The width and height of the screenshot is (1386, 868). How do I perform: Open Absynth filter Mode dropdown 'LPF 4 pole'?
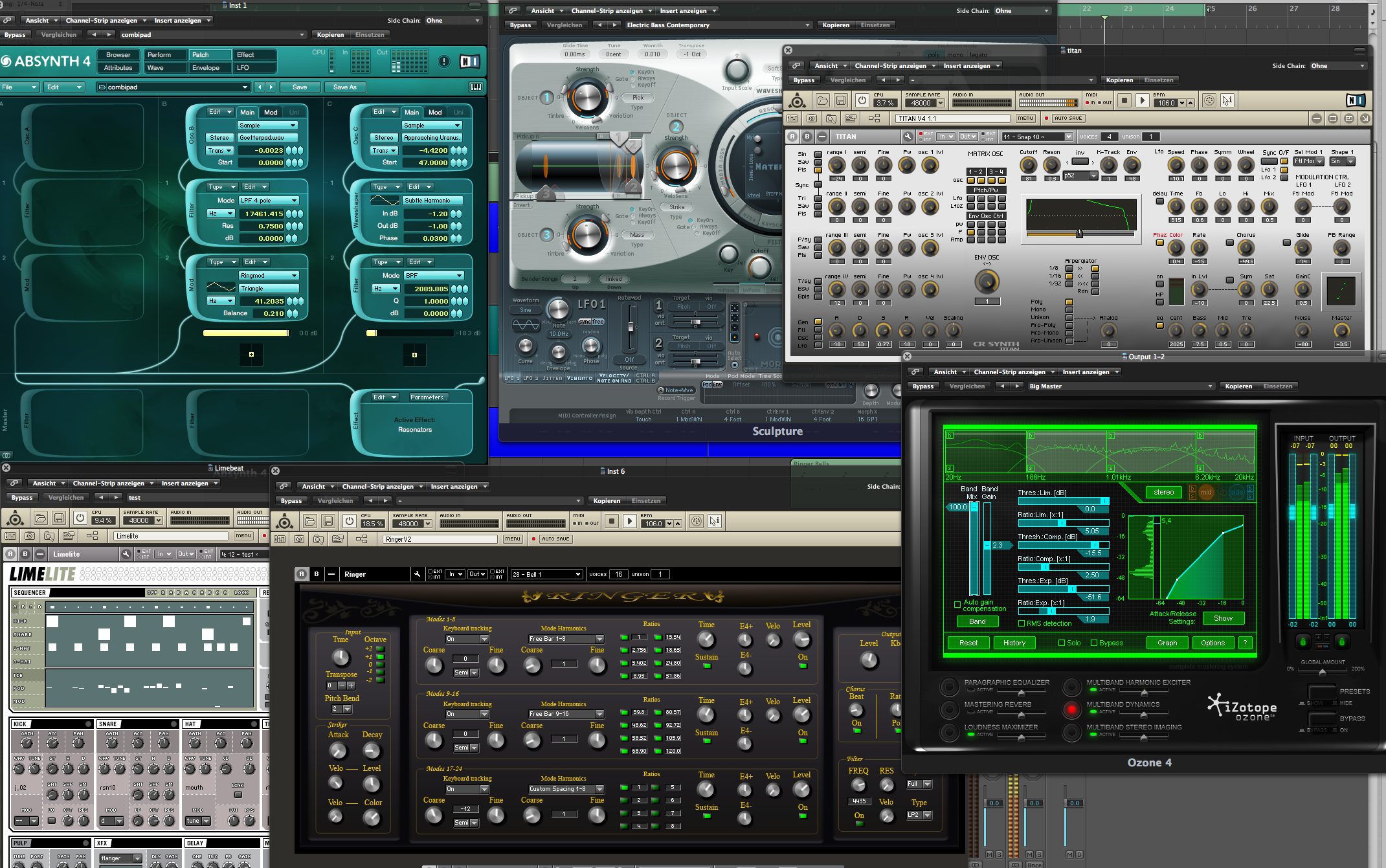[268, 201]
